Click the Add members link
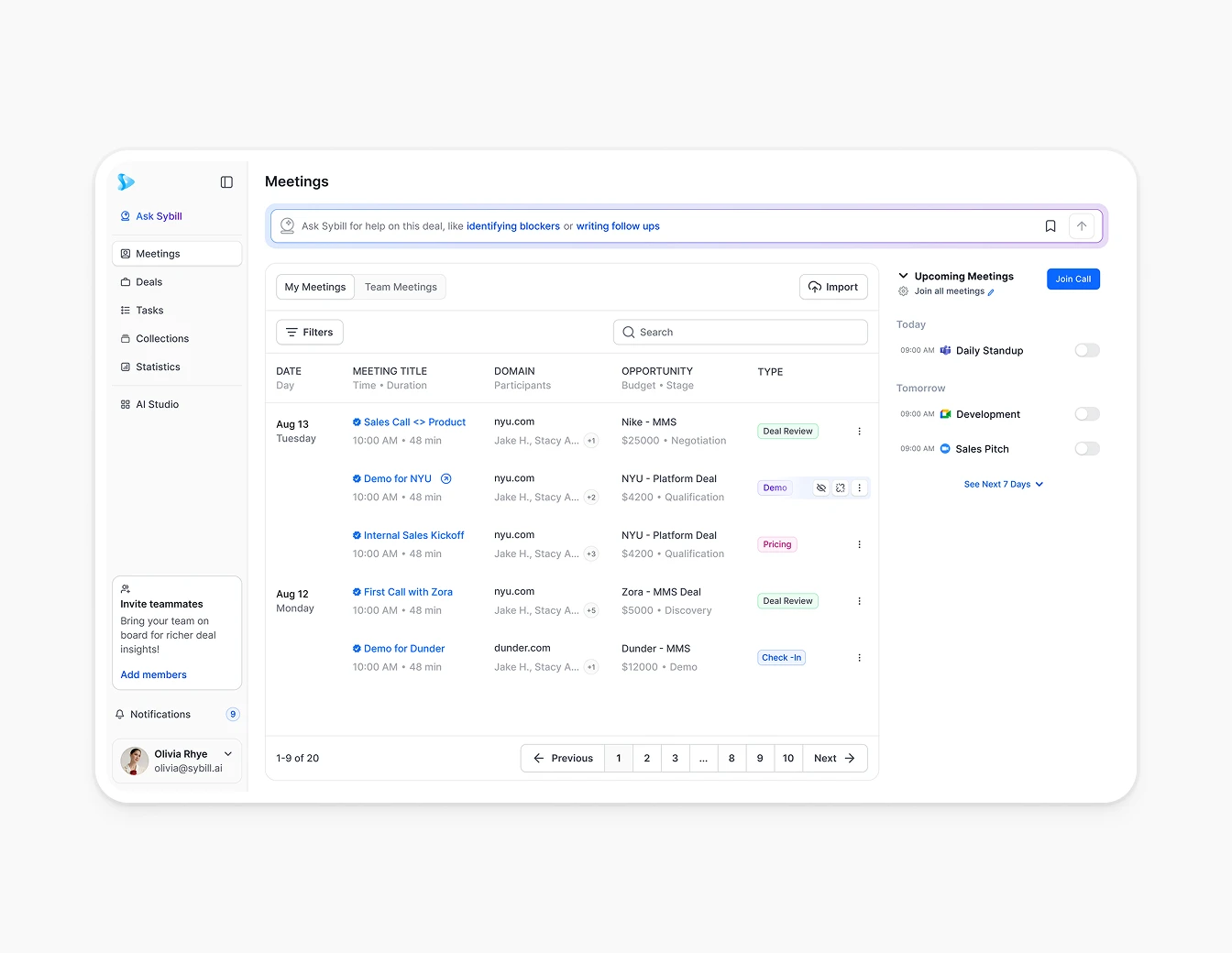The image size is (1232, 953). pyautogui.click(x=153, y=675)
